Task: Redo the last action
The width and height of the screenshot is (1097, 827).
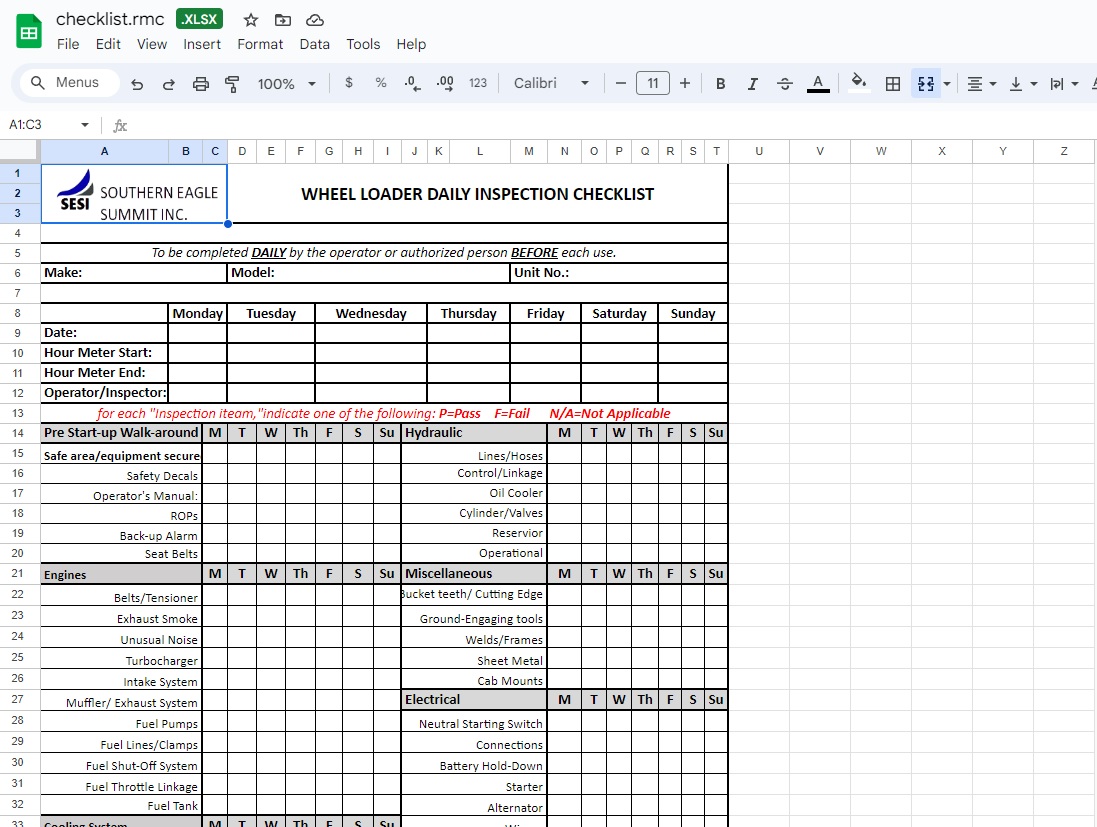Action: [x=169, y=84]
